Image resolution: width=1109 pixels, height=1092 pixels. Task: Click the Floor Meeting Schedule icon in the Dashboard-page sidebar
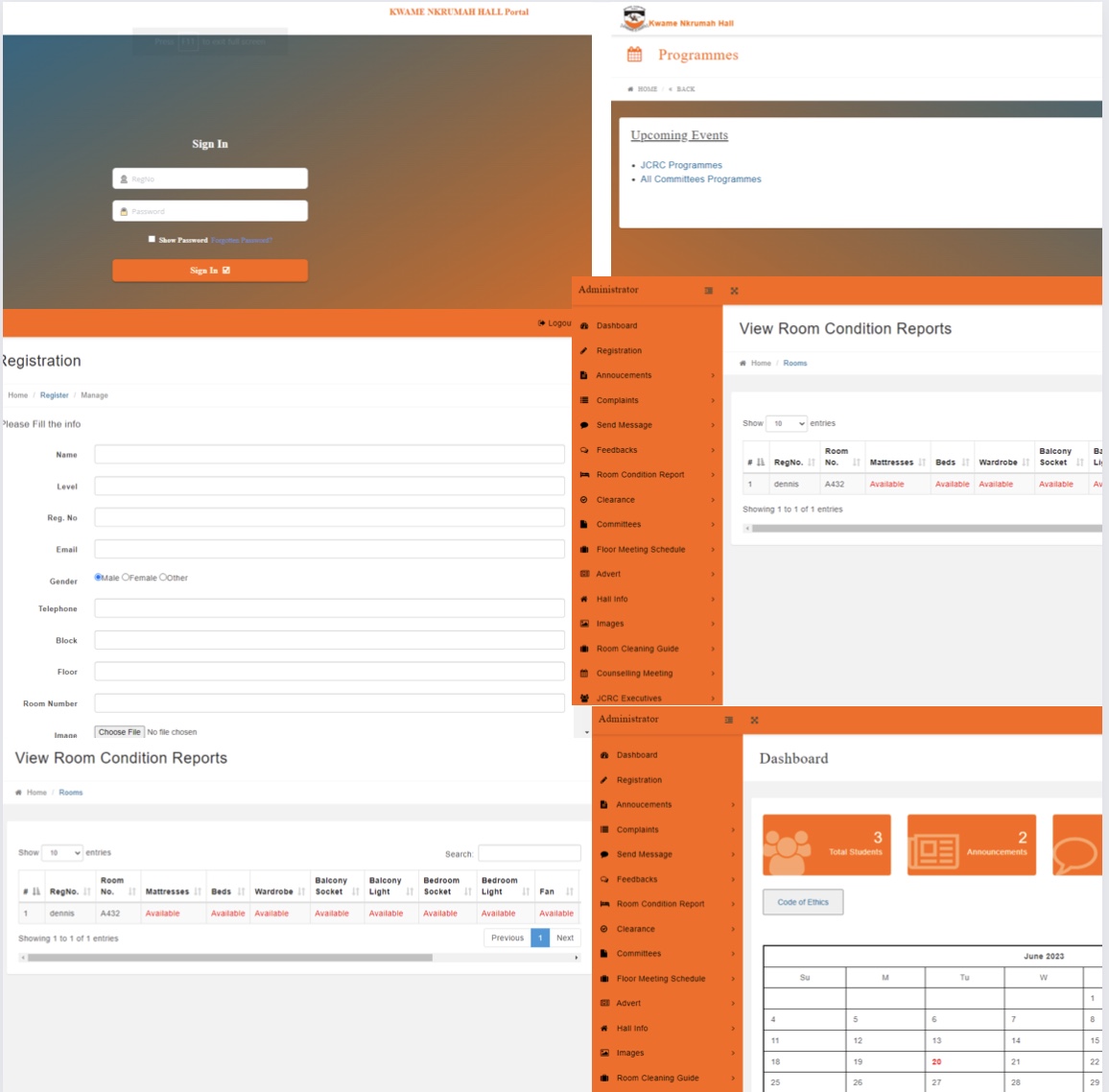pyautogui.click(x=604, y=979)
